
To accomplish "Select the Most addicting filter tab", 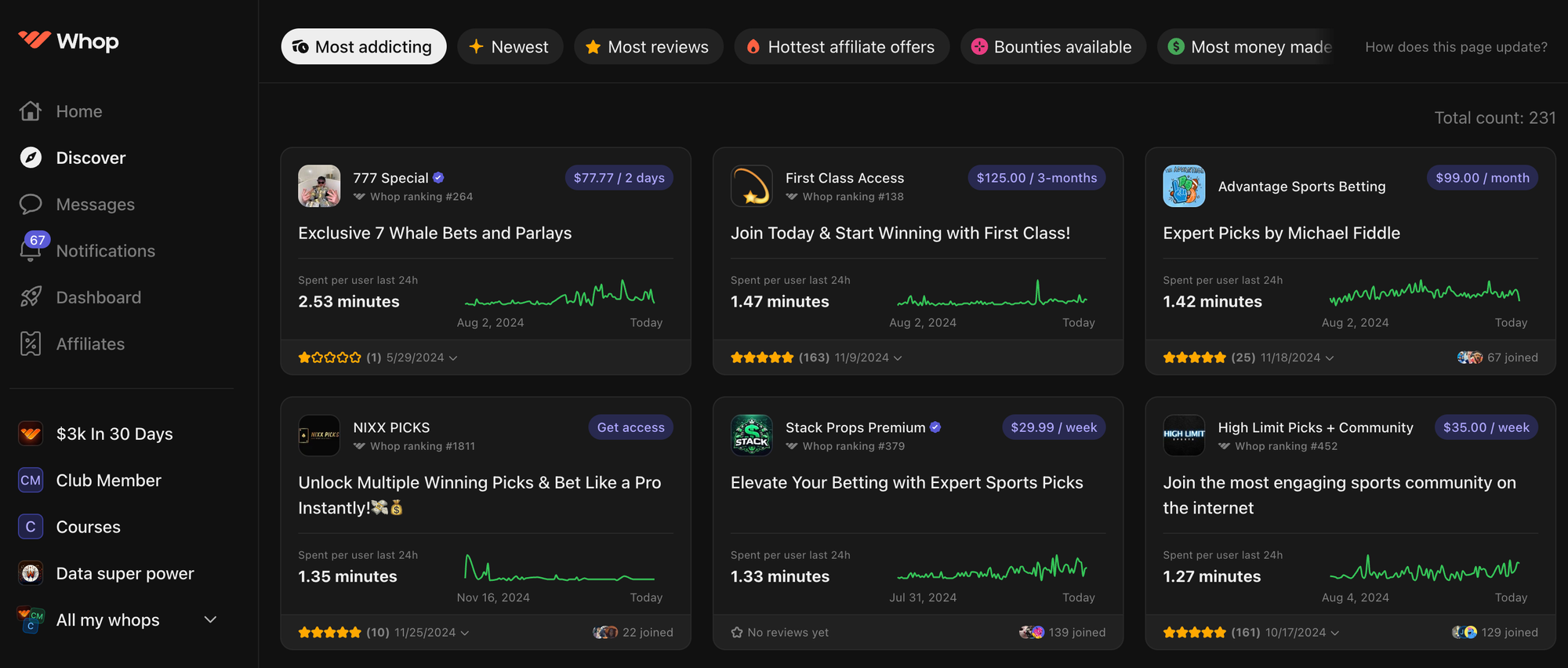I will (x=364, y=47).
